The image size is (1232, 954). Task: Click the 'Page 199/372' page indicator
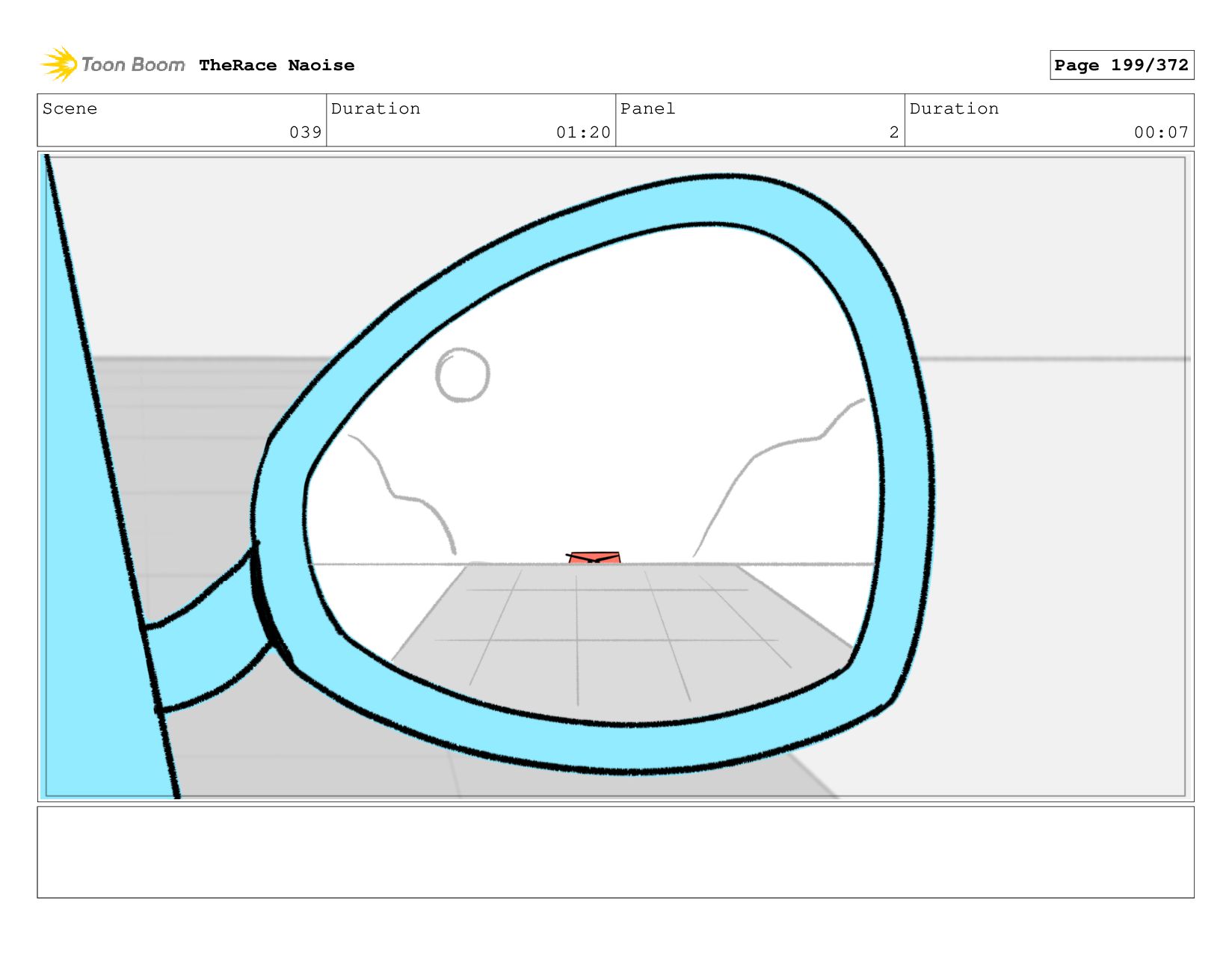1121,65
